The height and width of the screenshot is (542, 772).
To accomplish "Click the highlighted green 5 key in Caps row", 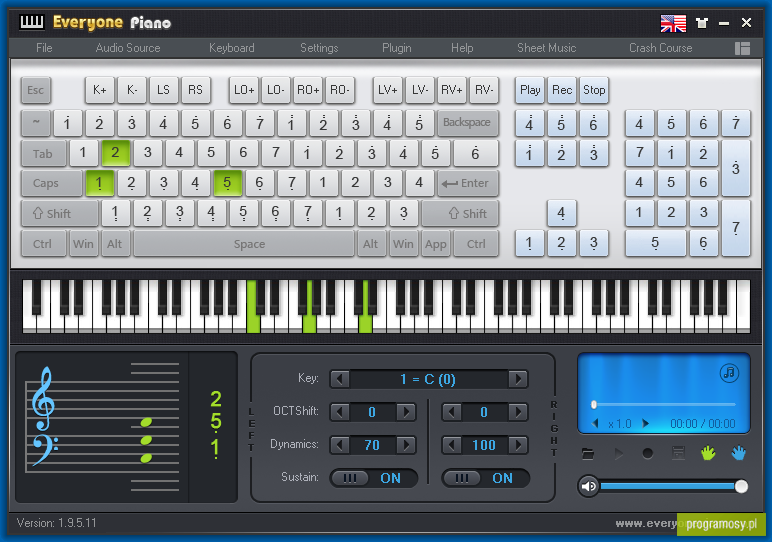I will click(227, 183).
